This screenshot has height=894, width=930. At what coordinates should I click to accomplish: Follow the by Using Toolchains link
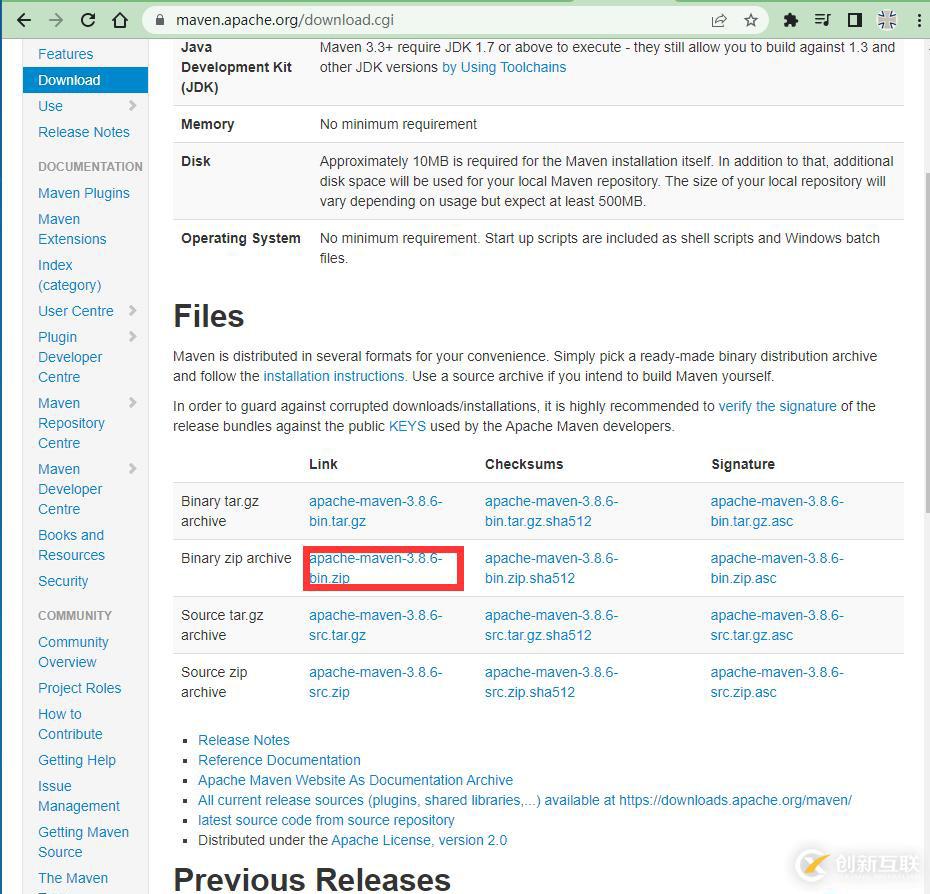[x=504, y=68]
